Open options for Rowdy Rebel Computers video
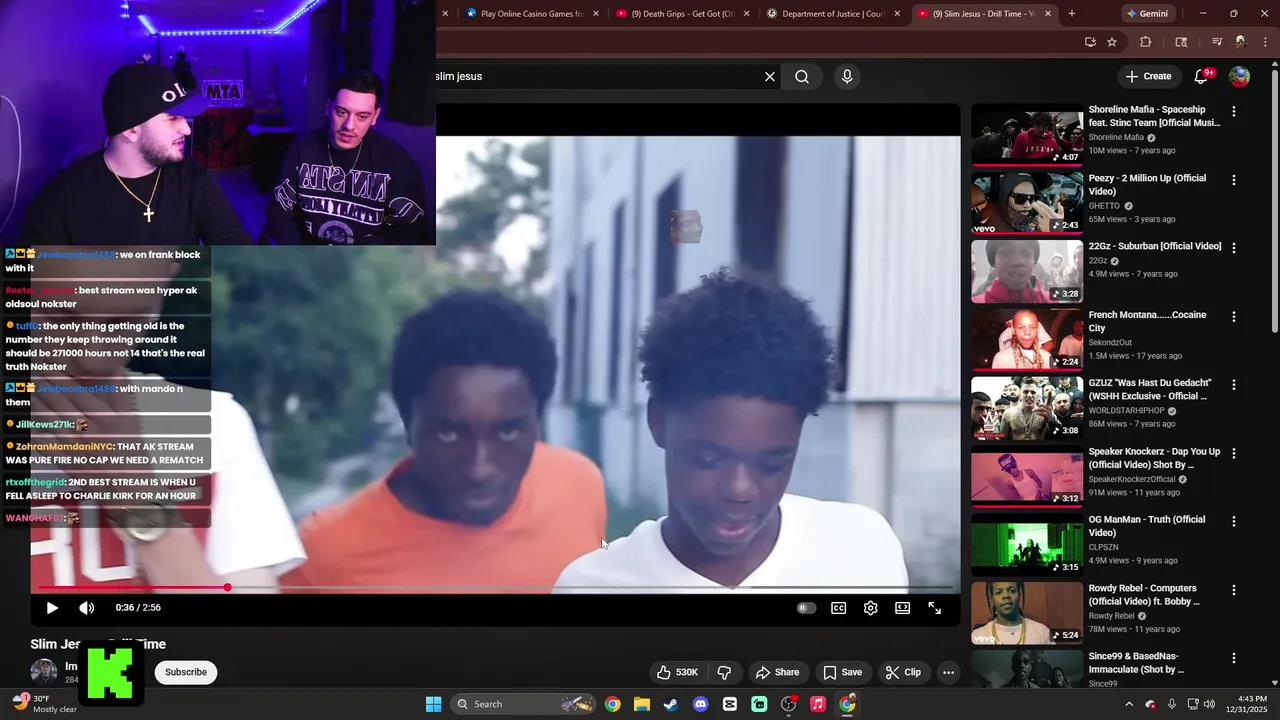The height and width of the screenshot is (720, 1280). [x=1233, y=590]
